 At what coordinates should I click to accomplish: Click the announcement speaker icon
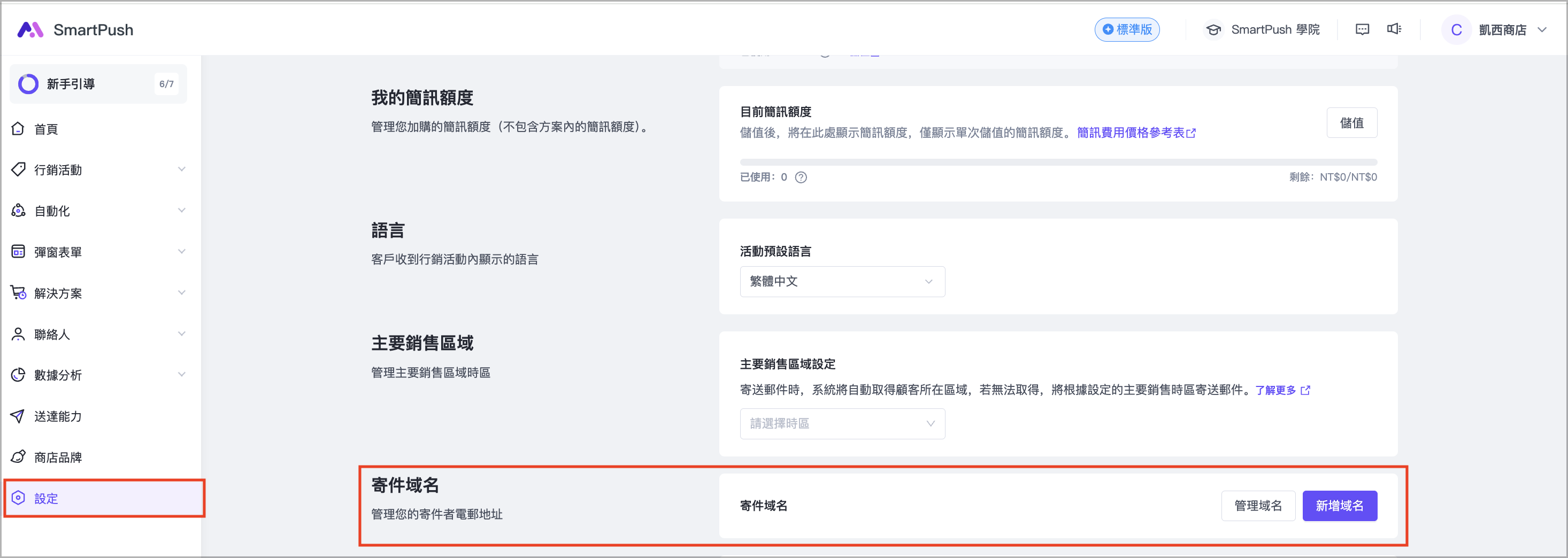tap(1393, 30)
